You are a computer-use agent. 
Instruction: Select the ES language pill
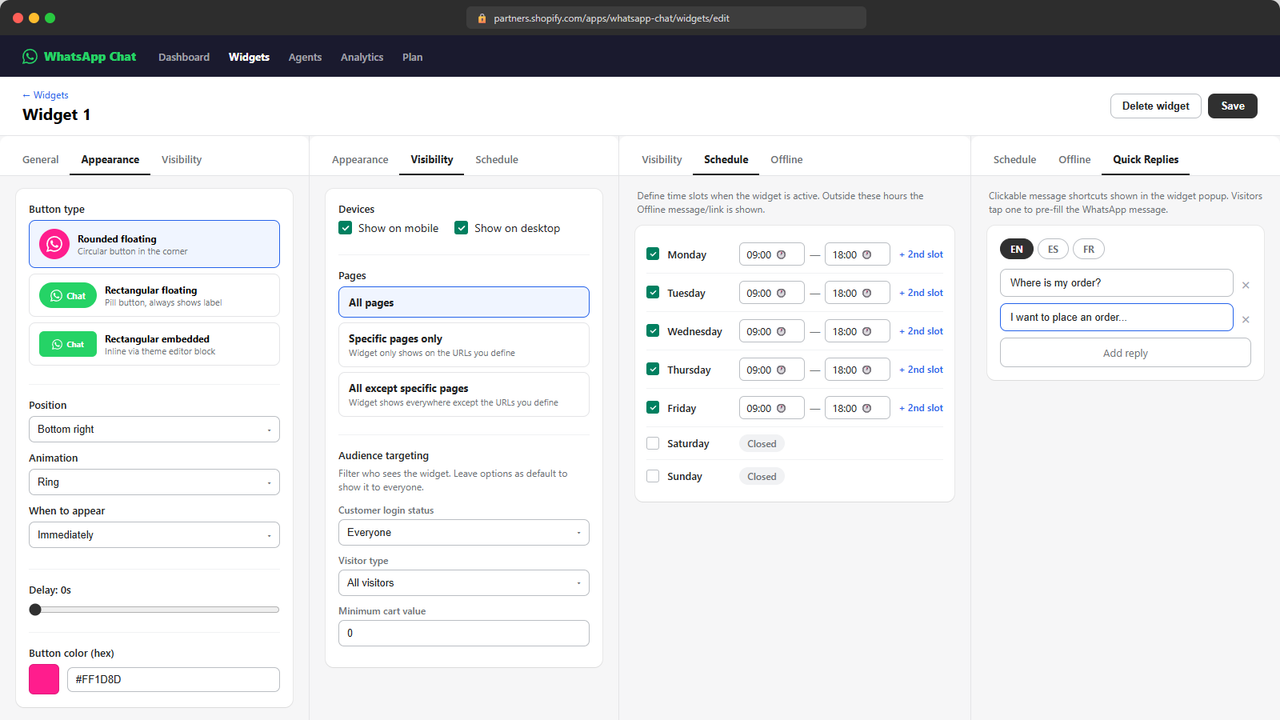(x=1053, y=249)
